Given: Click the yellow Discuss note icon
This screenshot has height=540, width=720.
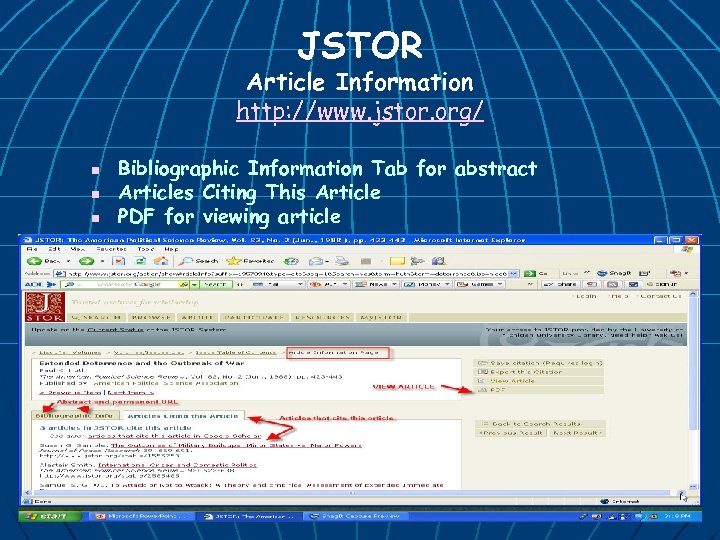Looking at the screenshot, I should (397, 261).
